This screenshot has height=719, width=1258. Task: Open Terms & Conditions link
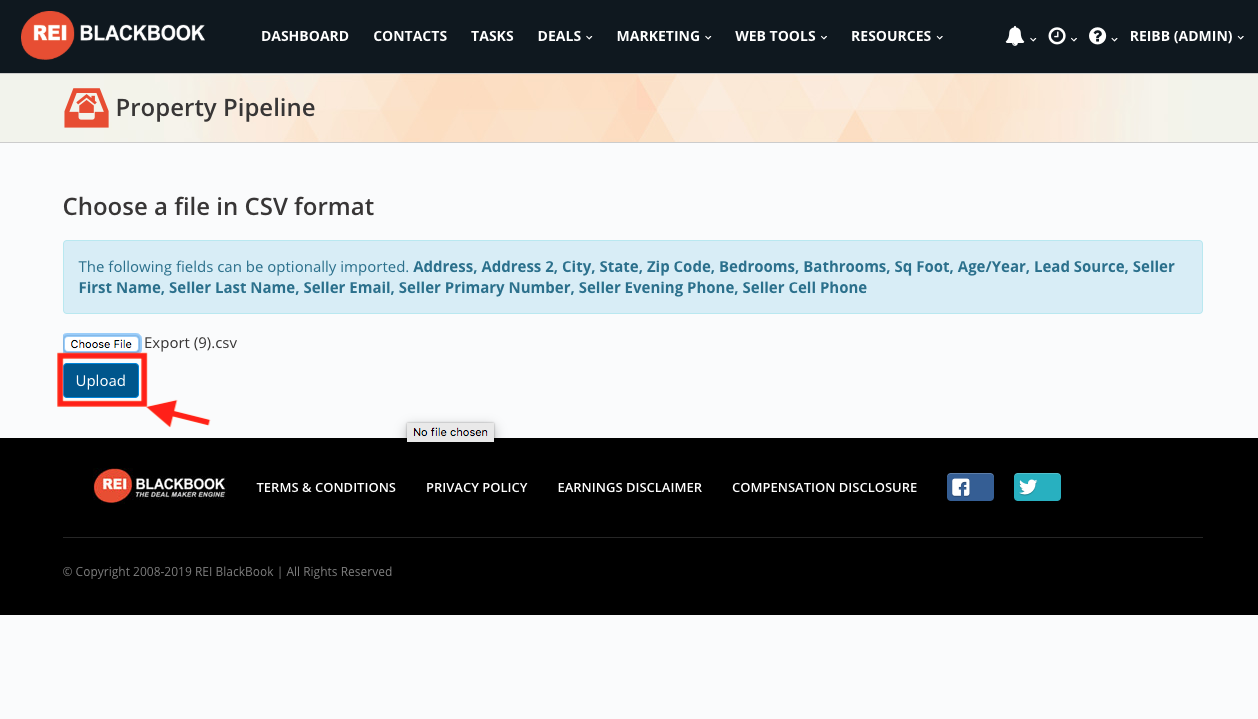point(326,487)
